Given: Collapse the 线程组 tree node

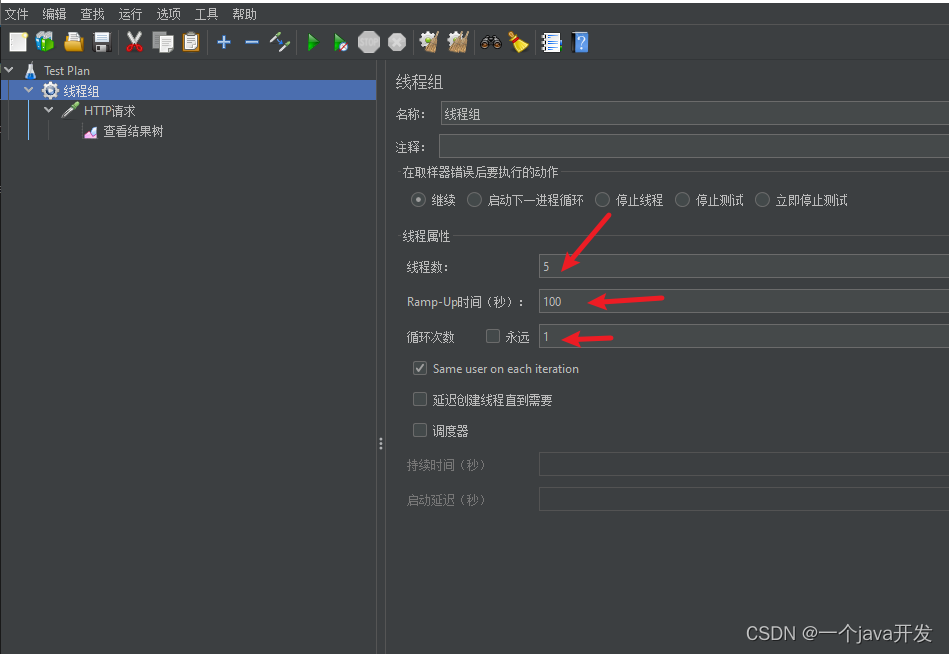Looking at the screenshot, I should click(28, 90).
